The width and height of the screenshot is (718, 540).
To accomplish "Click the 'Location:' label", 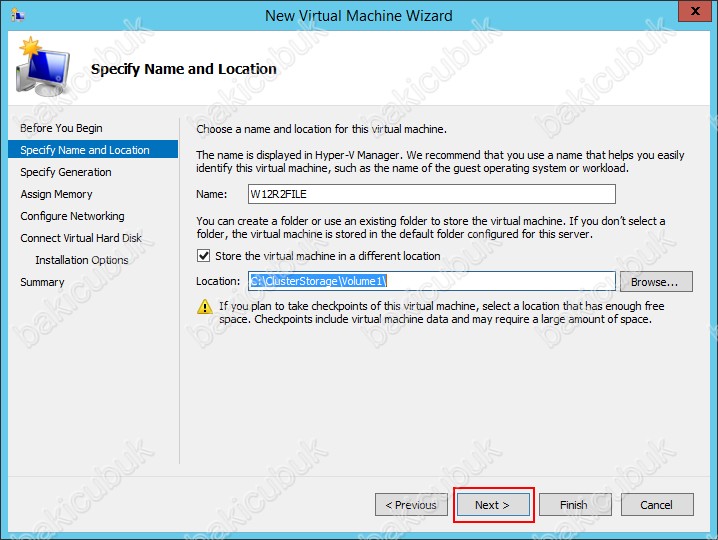I will [x=218, y=281].
